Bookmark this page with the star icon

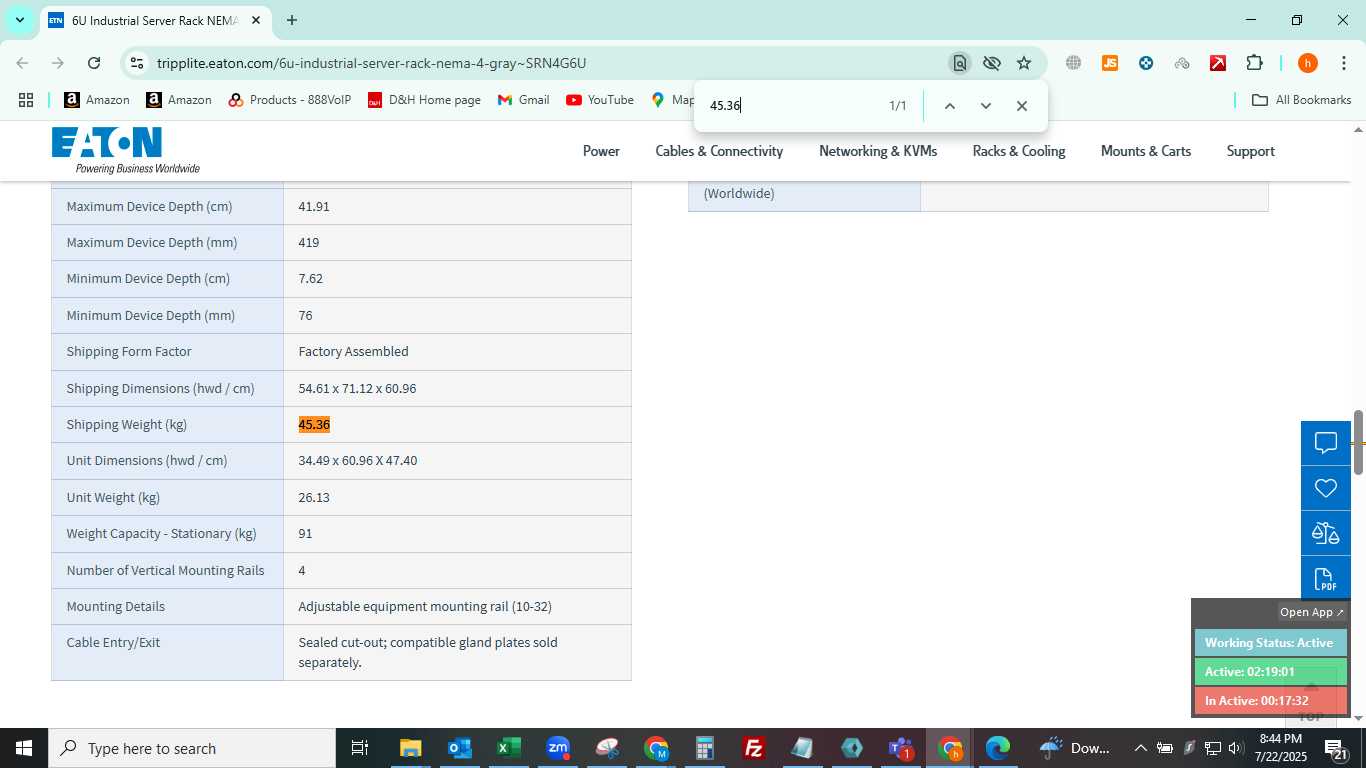[1024, 63]
